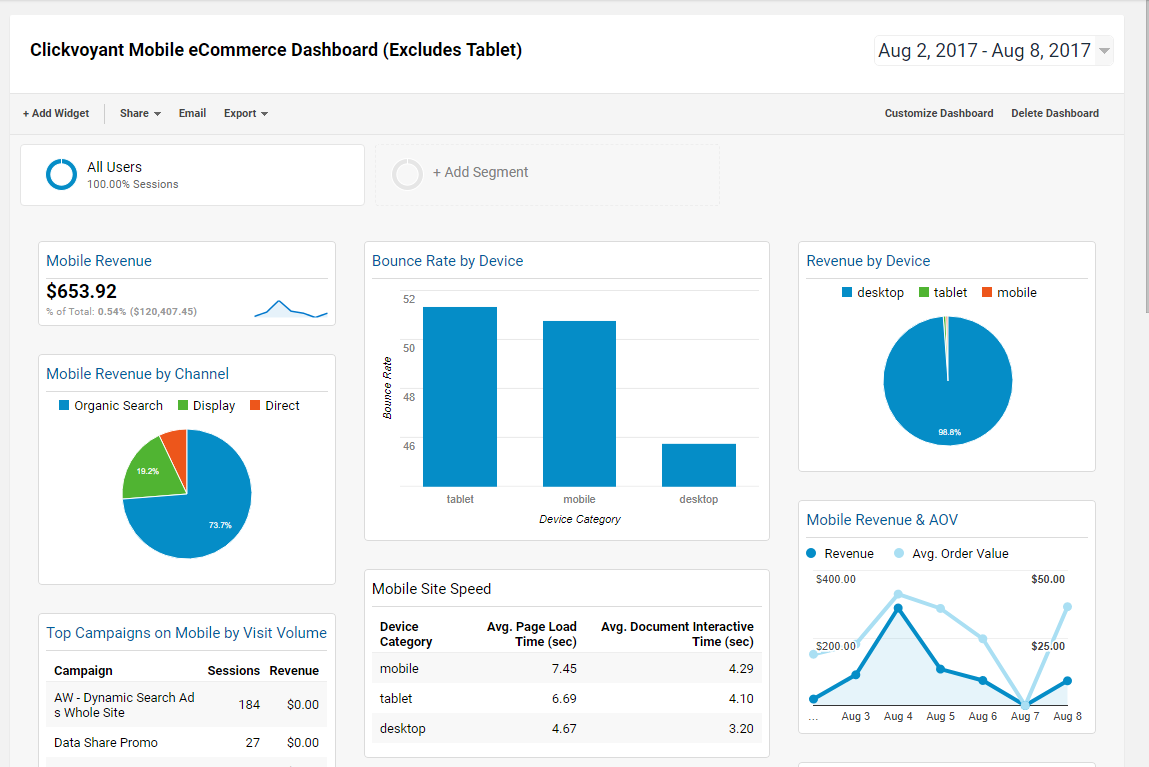Click the Organic Search blue legend swatch
Screen dimensions: 1149x767
(x=64, y=405)
